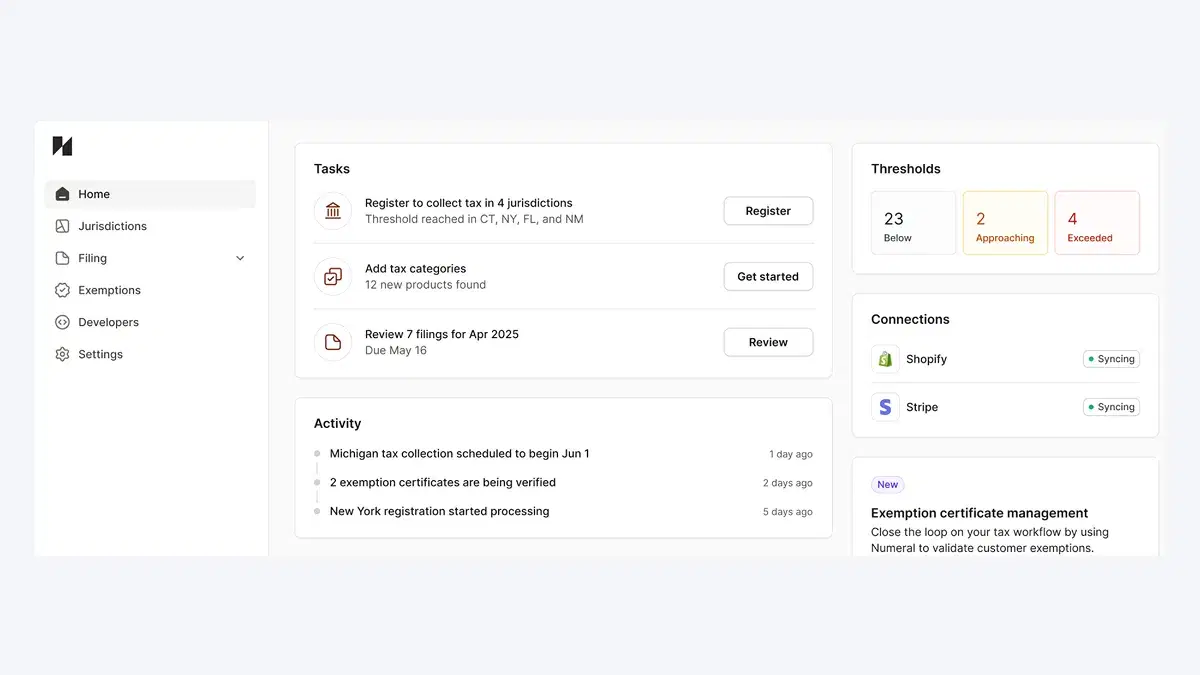Click the Developers code icon

click(62, 322)
